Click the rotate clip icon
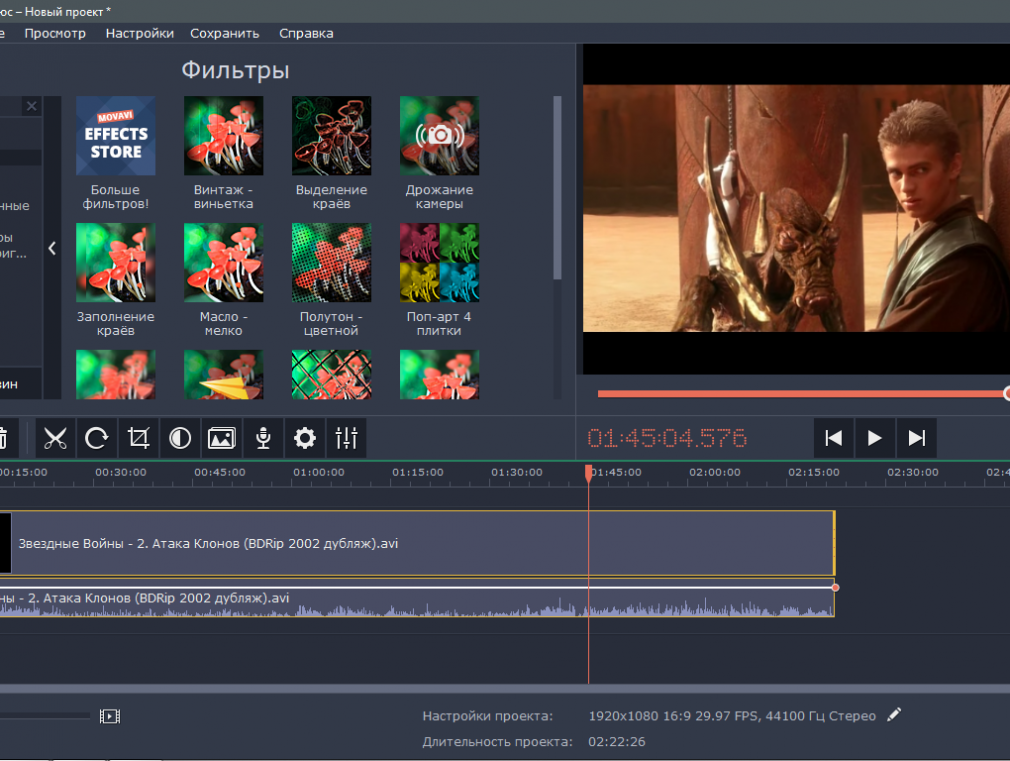This screenshot has height=761, width=1010. (x=97, y=439)
